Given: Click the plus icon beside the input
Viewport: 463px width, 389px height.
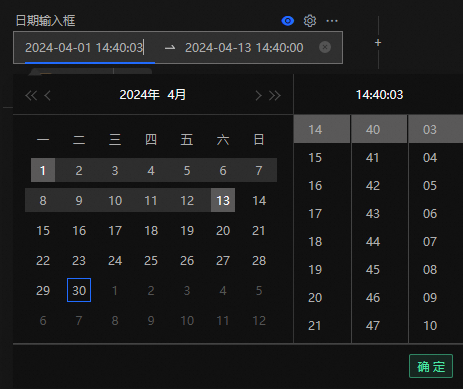Looking at the screenshot, I should pyautogui.click(x=378, y=43).
